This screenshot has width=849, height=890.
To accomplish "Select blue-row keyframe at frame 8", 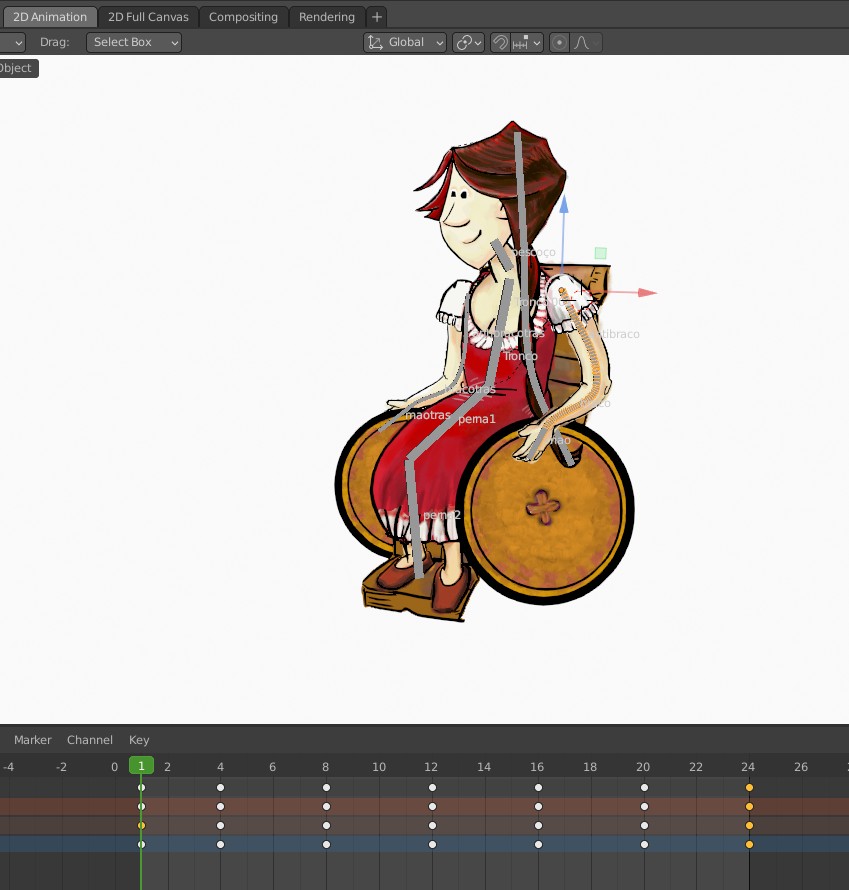I will pyautogui.click(x=326, y=845).
